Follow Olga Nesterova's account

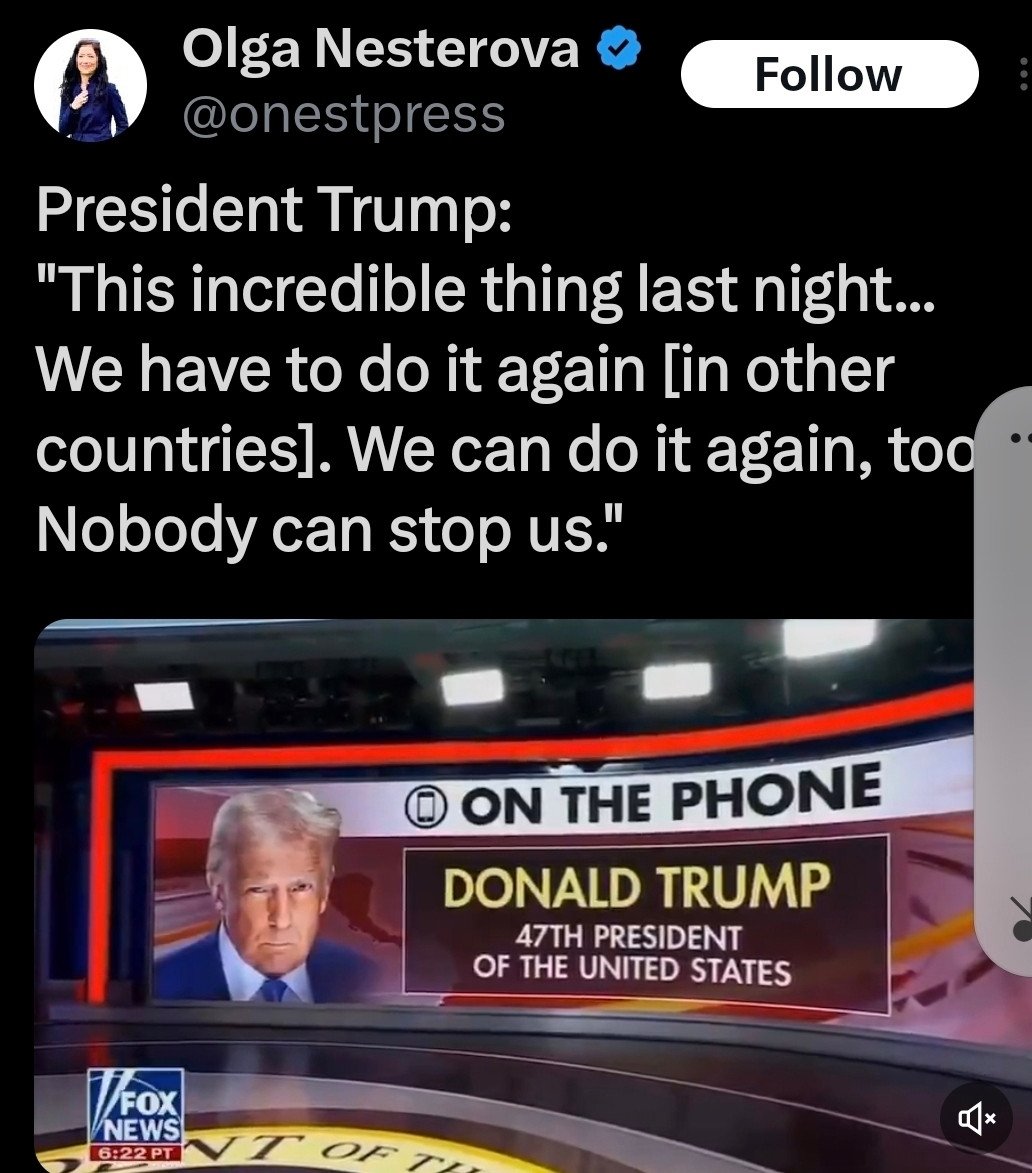coord(829,74)
